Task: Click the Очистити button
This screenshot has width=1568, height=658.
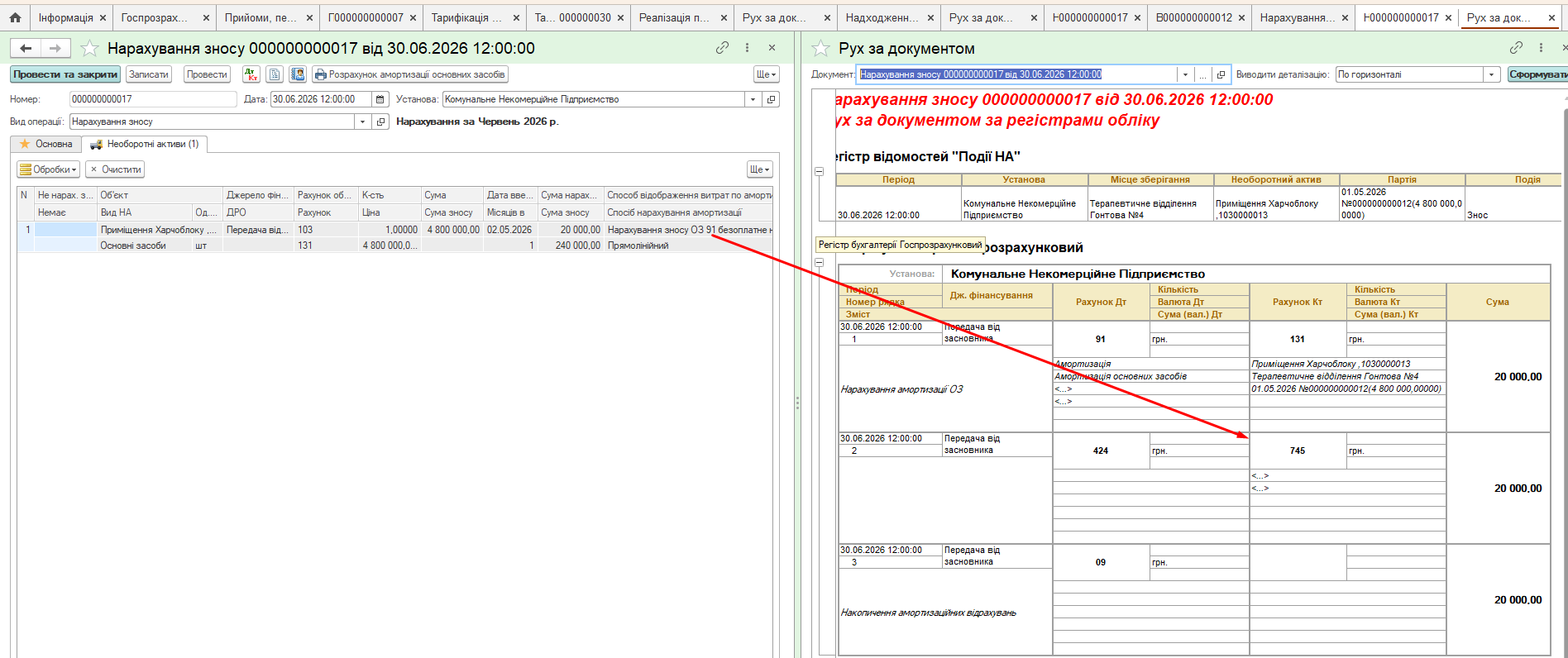Action: click(115, 169)
